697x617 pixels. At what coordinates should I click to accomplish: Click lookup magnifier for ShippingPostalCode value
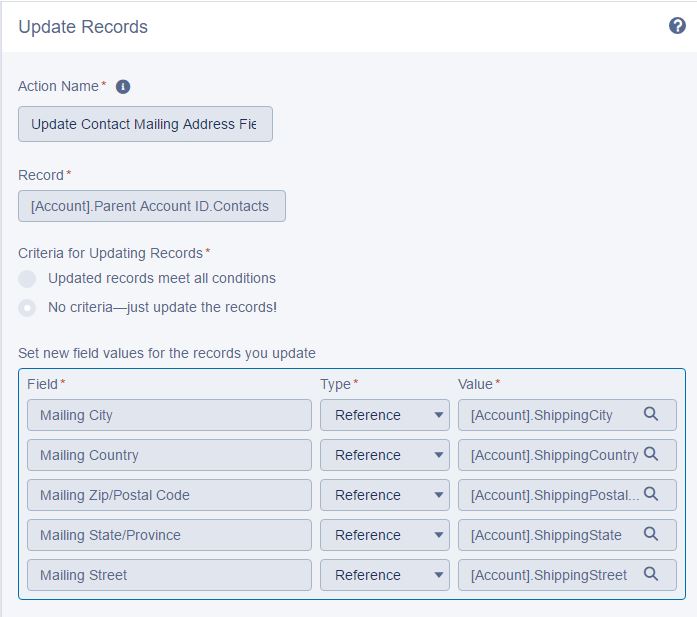click(x=651, y=494)
